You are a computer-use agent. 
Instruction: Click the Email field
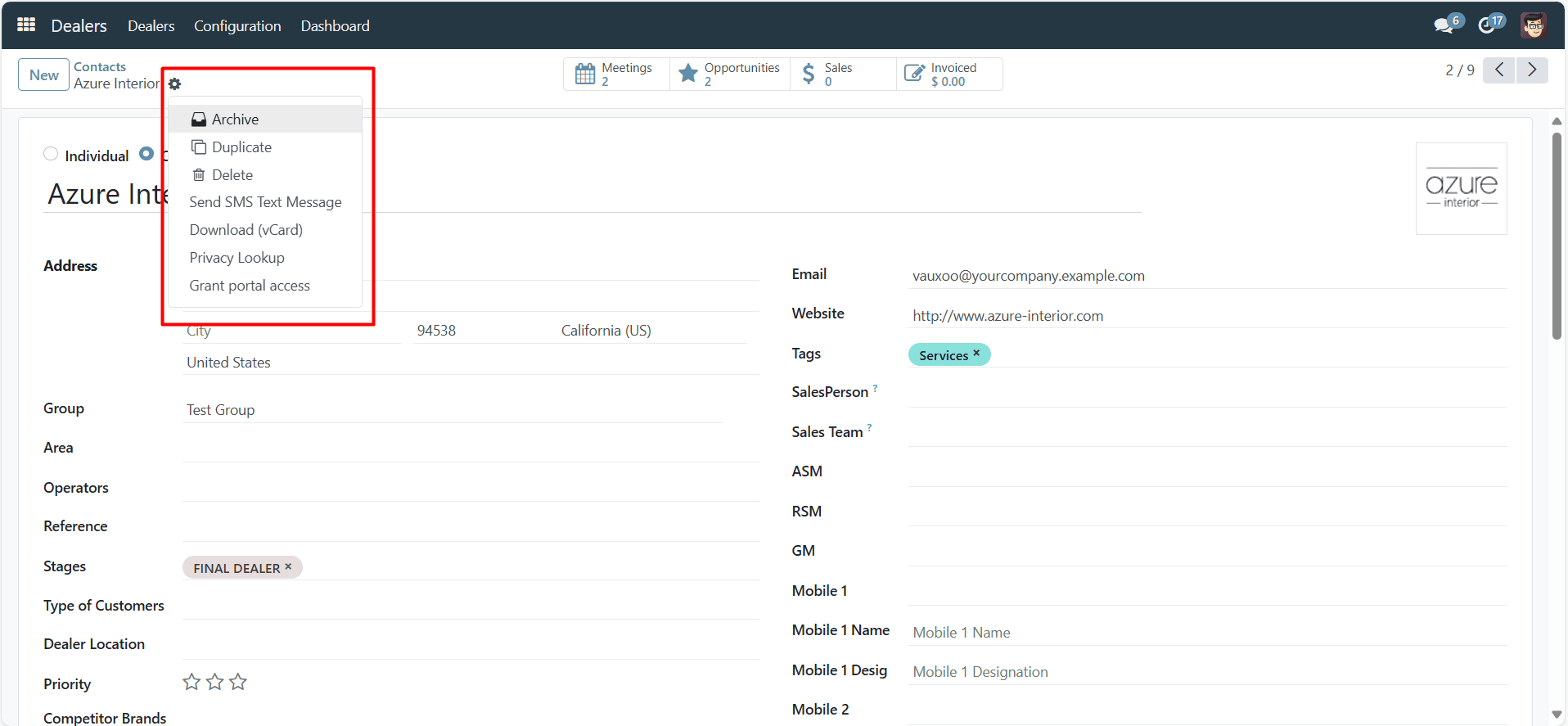pyautogui.click(x=1208, y=276)
